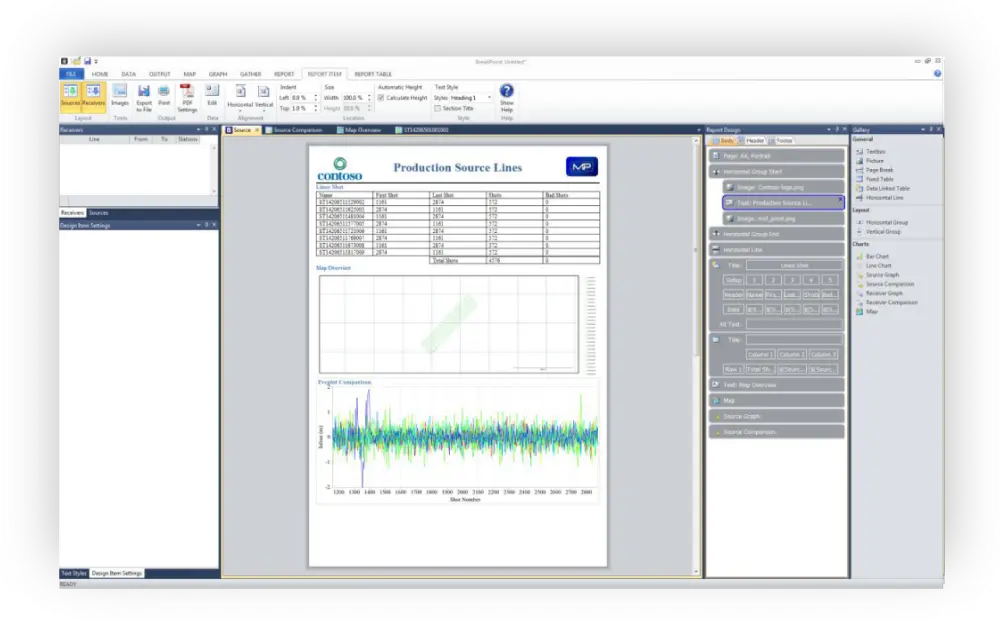Click the Top indent percentage field
The height and width of the screenshot is (644, 1000).
click(302, 108)
